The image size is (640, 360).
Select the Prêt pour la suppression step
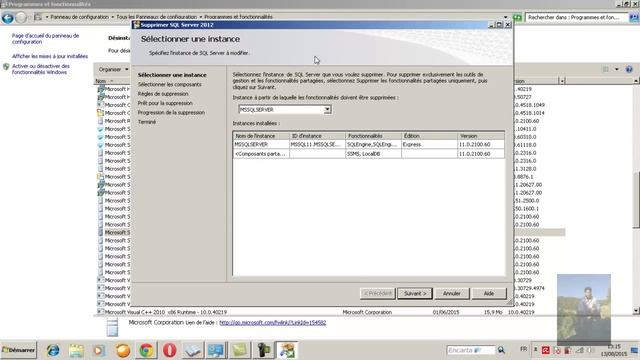coord(165,103)
